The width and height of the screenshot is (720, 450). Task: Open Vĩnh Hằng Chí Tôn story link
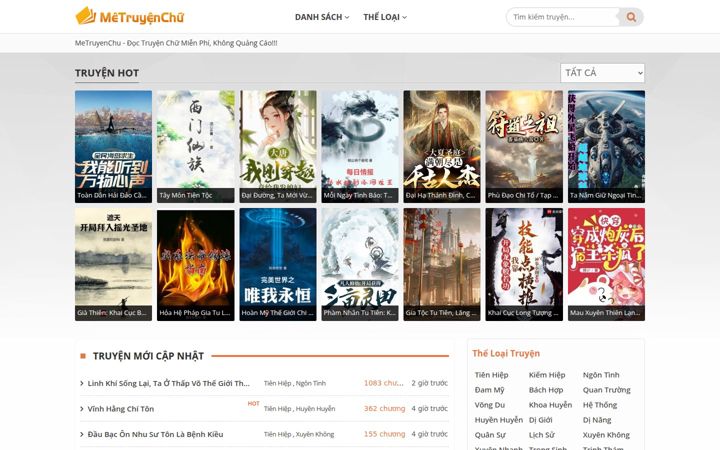(121, 409)
